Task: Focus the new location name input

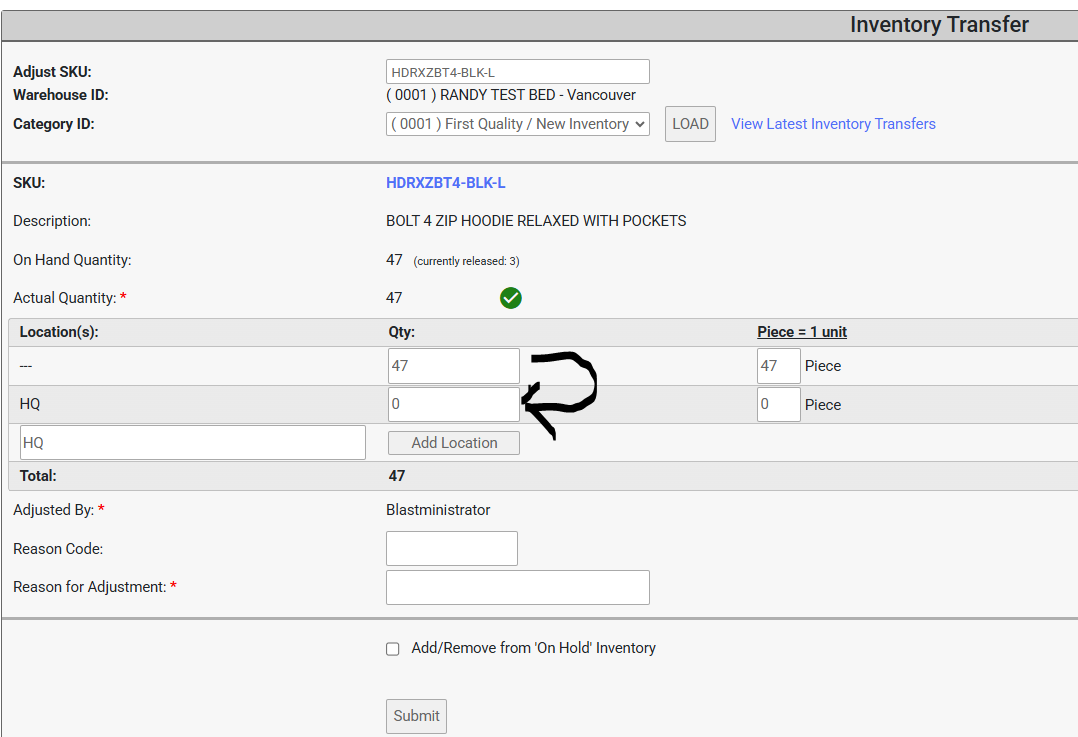Action: point(193,442)
